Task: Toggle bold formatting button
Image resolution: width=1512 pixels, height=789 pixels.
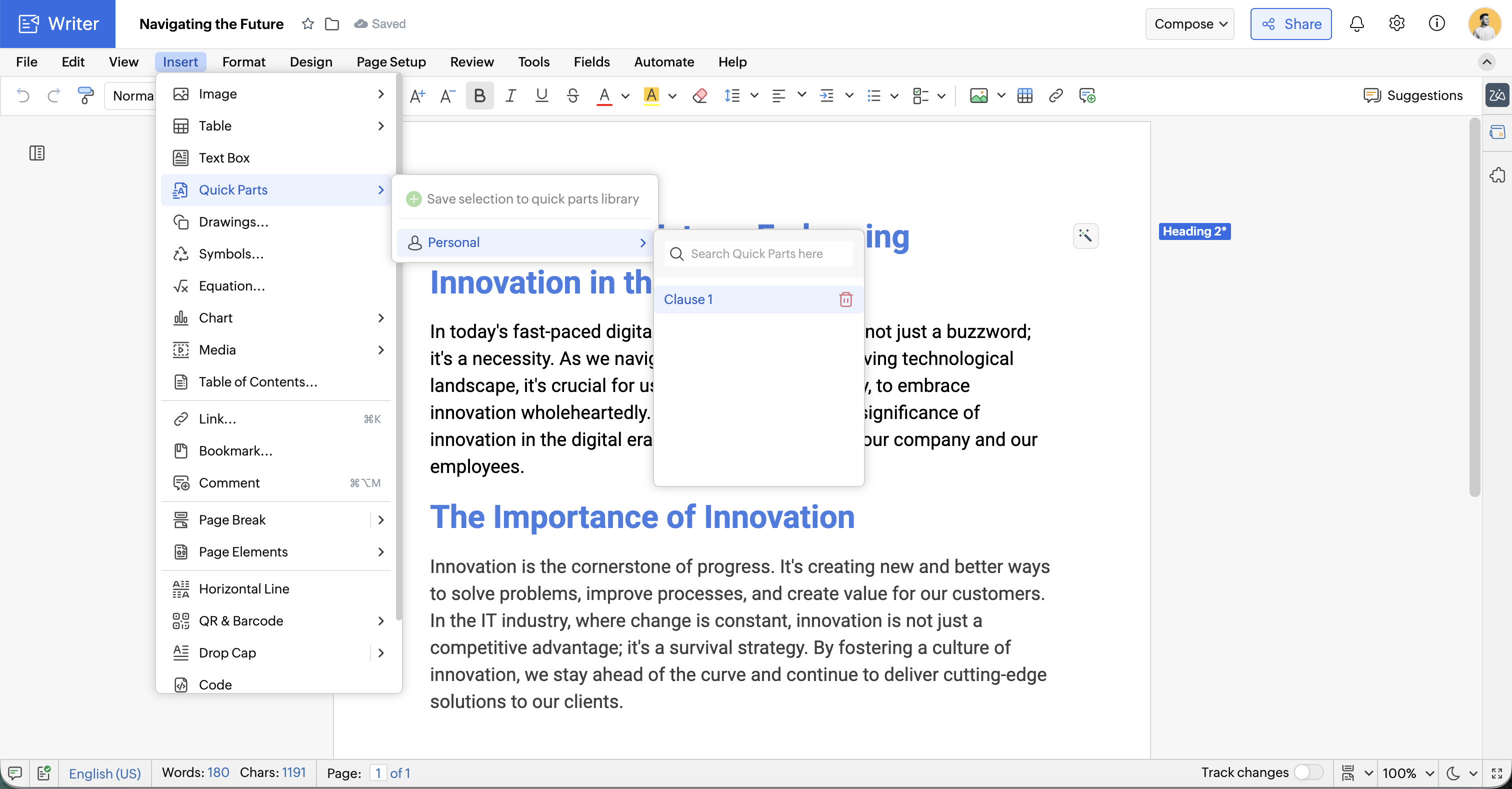Action: (479, 95)
